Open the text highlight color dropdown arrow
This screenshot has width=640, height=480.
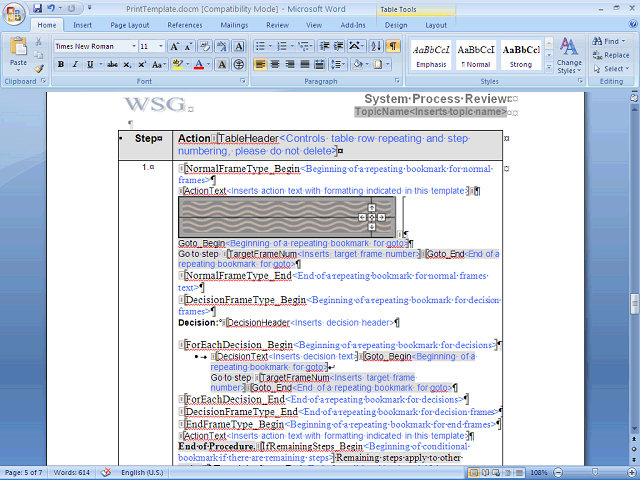click(x=188, y=64)
